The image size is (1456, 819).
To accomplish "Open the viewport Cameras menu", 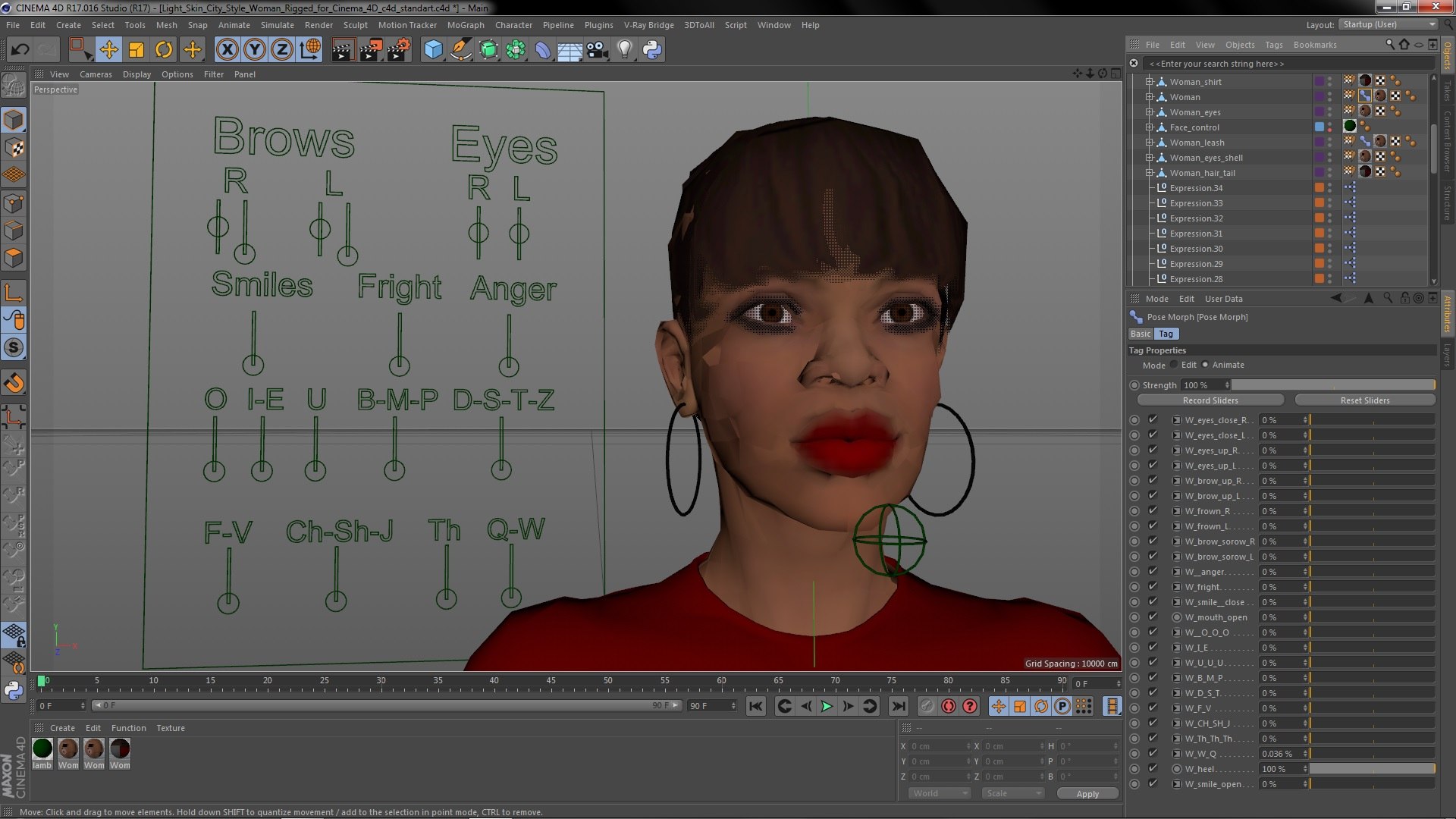I will [96, 74].
